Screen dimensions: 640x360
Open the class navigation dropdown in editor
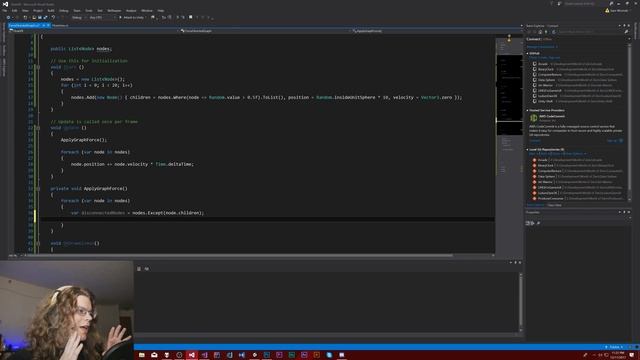click(265, 31)
